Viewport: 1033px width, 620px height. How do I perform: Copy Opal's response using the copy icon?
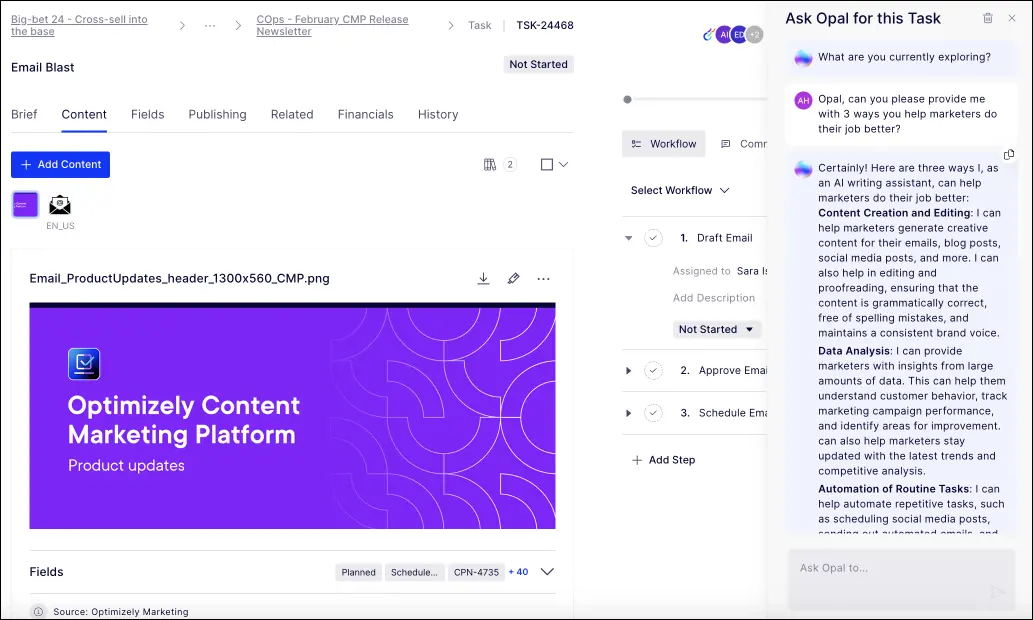(1009, 154)
